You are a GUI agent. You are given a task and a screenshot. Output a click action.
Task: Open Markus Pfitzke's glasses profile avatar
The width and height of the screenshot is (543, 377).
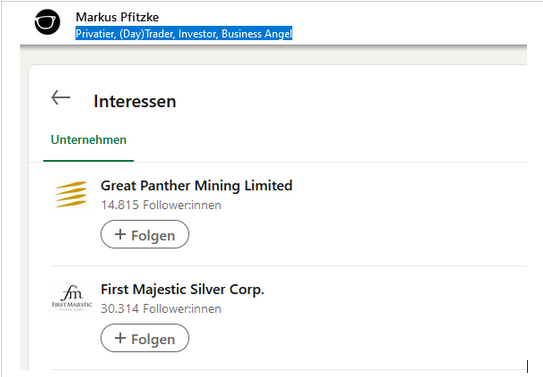click(x=47, y=22)
